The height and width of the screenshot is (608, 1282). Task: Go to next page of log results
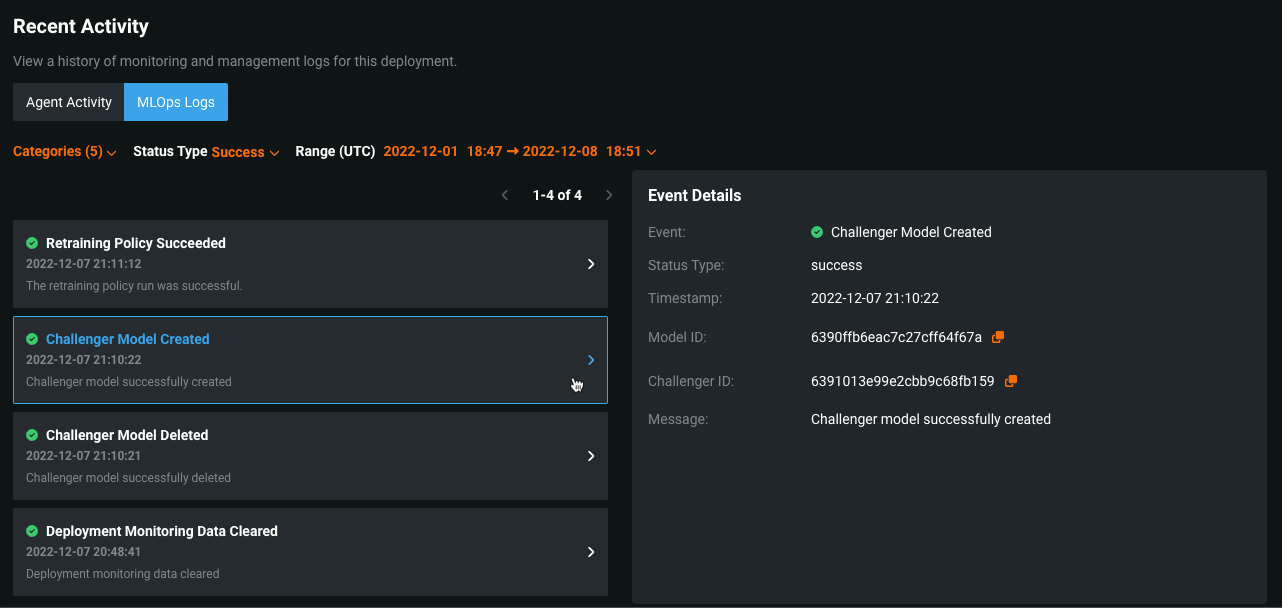pyautogui.click(x=609, y=195)
